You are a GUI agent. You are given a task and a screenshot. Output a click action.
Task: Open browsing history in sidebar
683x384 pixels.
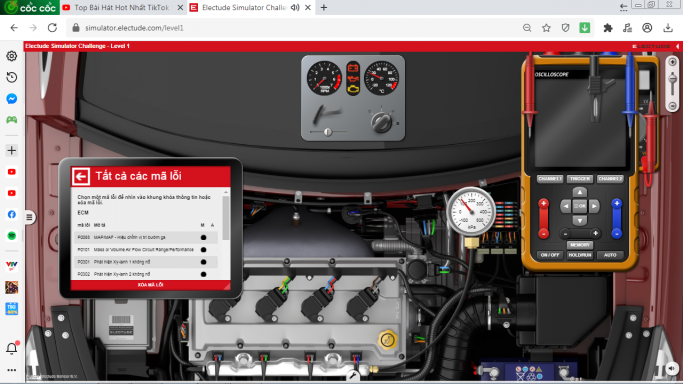click(12, 77)
